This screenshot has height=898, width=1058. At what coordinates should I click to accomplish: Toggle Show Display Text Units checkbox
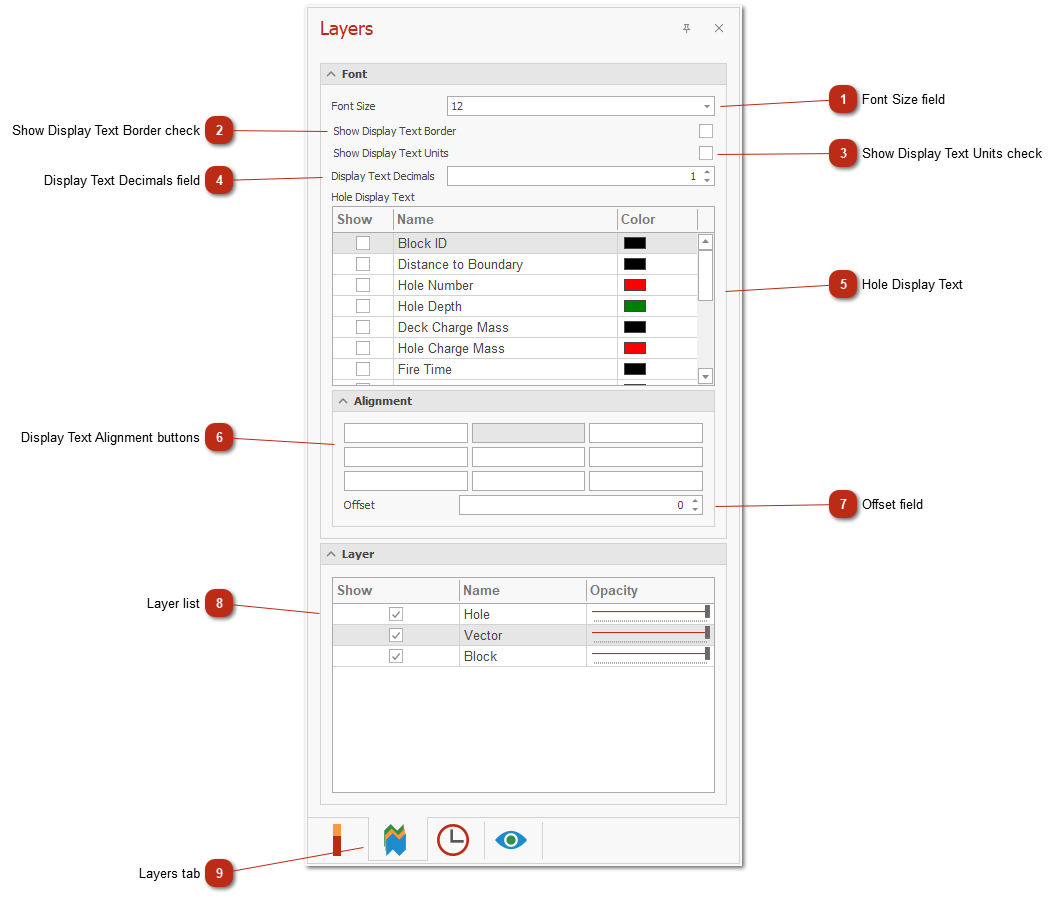tap(706, 153)
